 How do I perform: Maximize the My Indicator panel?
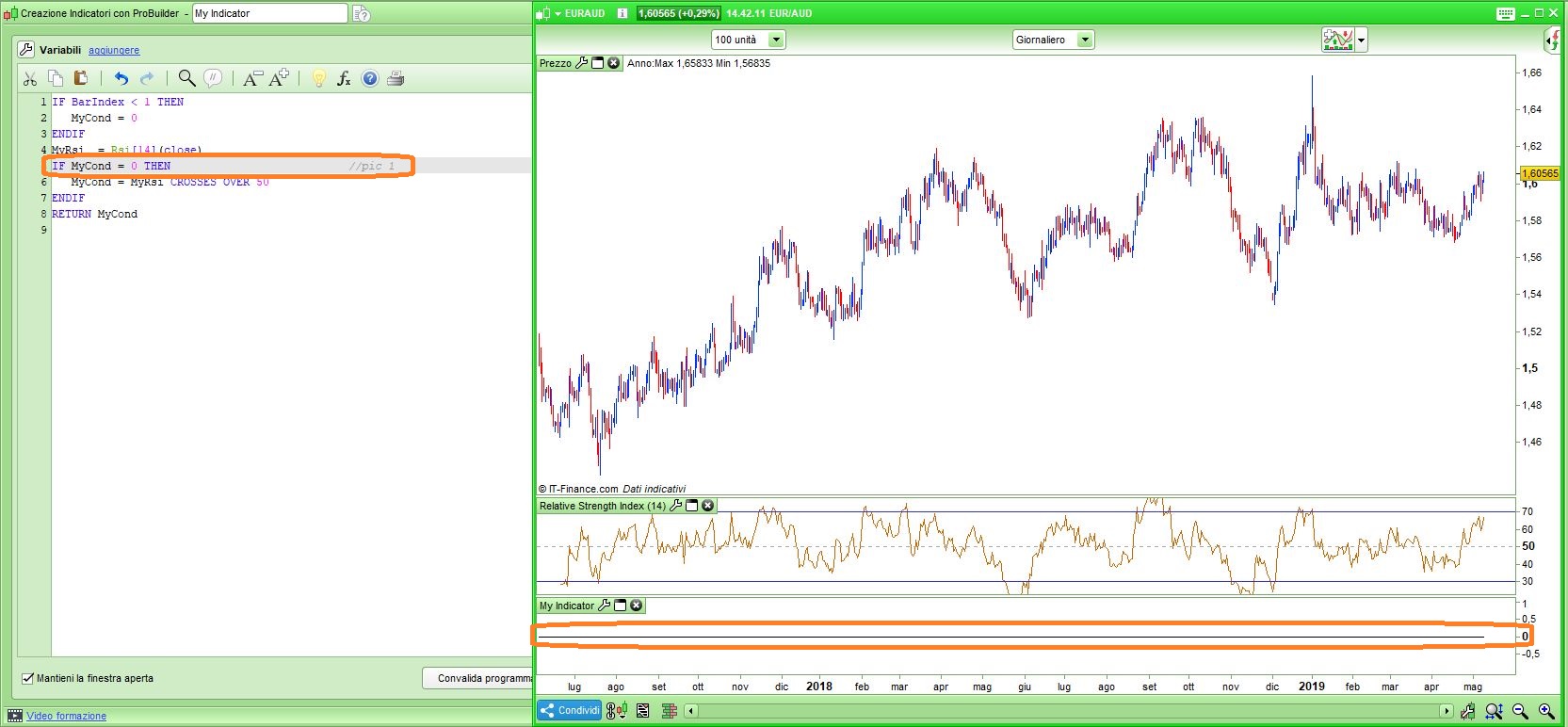click(x=620, y=606)
